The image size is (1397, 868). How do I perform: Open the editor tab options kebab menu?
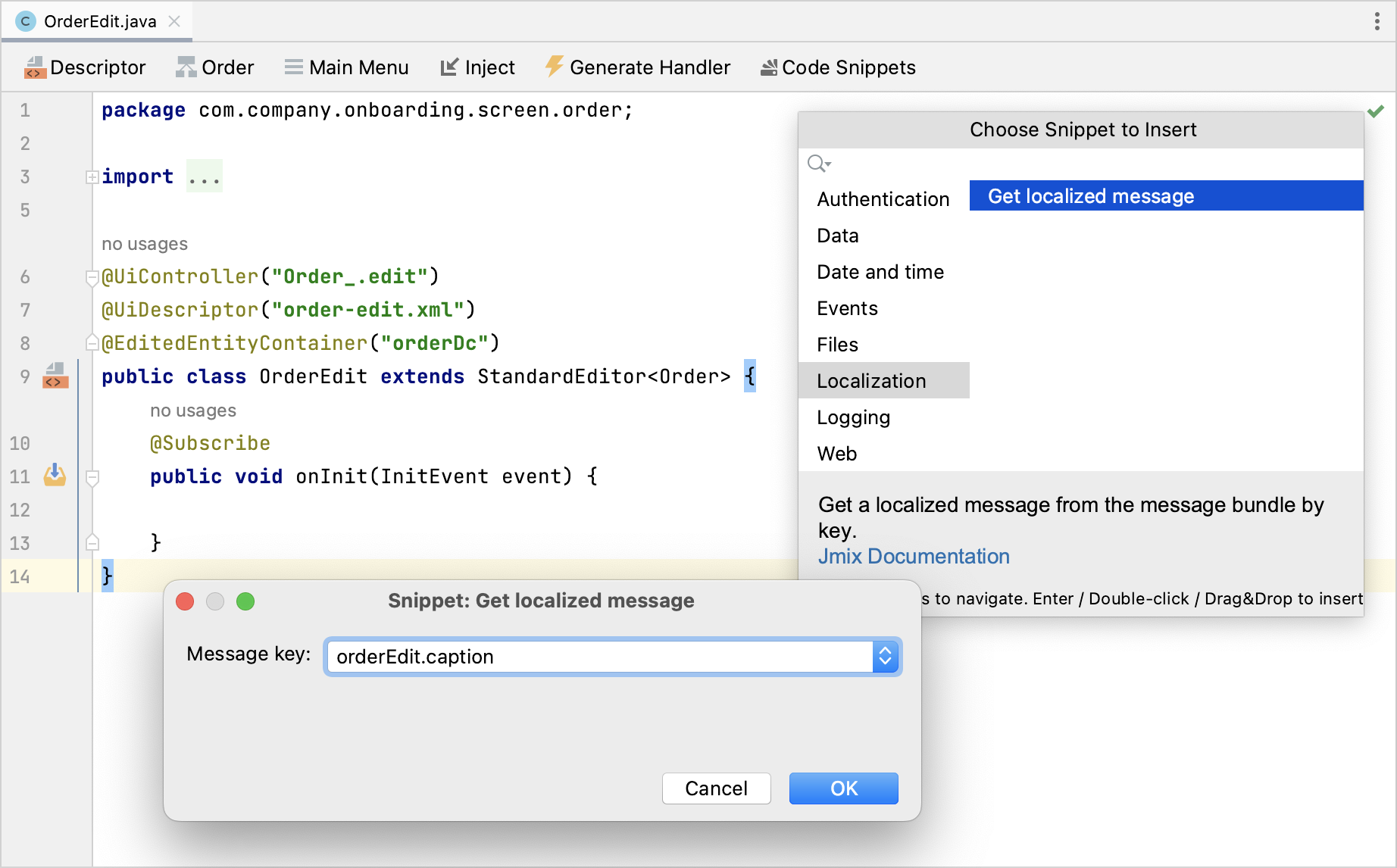[1377, 21]
